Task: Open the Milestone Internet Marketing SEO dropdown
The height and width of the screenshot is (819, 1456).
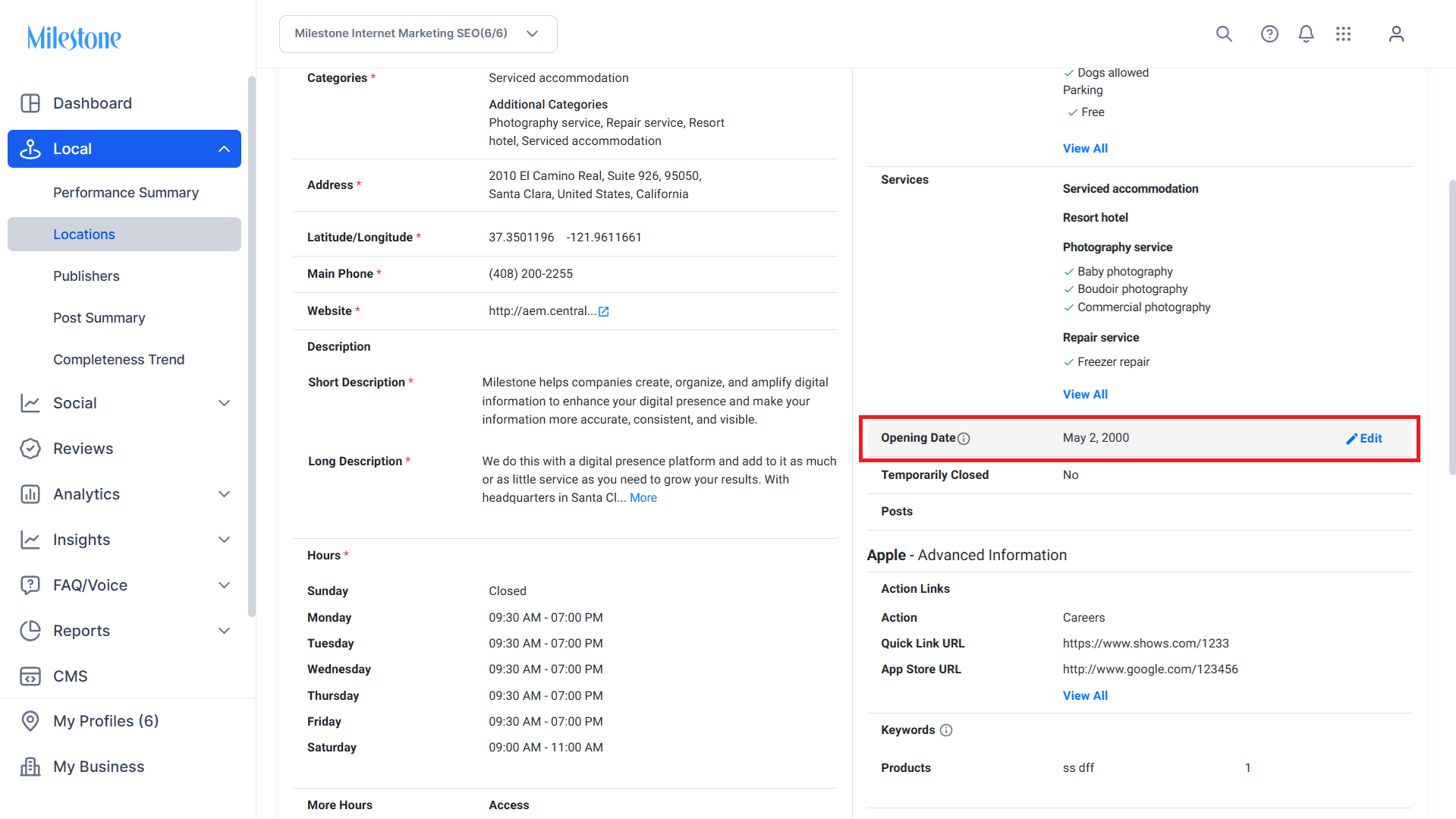Action: [x=418, y=33]
